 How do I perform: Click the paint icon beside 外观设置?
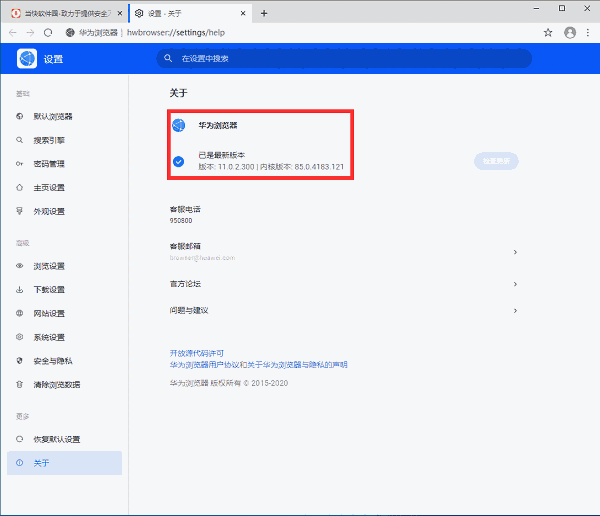coord(20,211)
